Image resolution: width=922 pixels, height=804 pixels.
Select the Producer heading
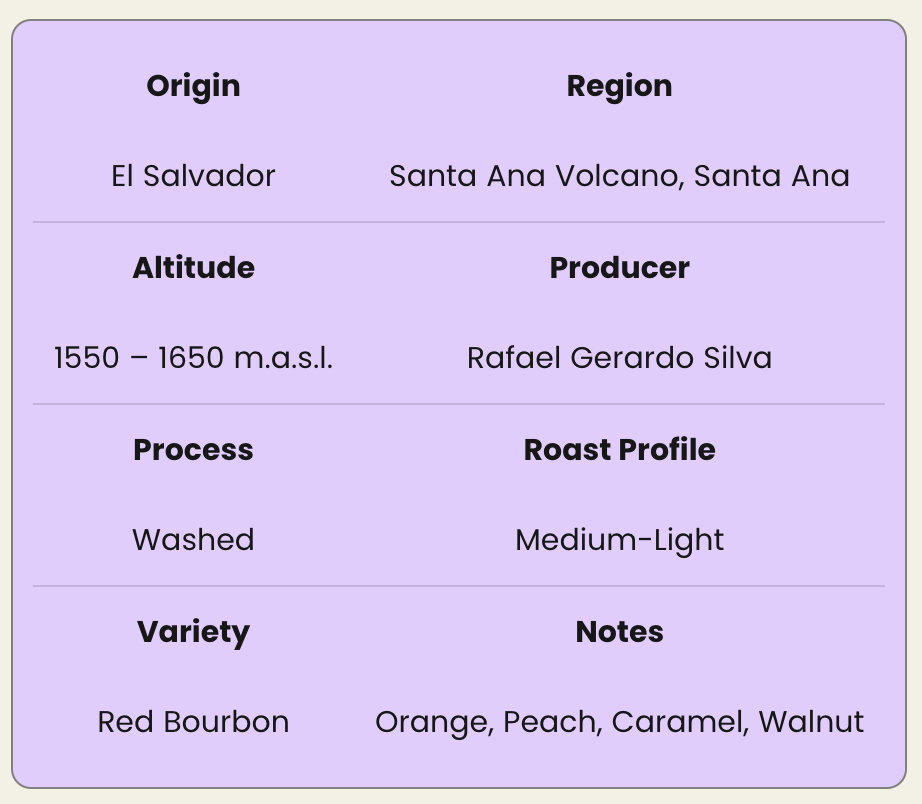click(619, 268)
